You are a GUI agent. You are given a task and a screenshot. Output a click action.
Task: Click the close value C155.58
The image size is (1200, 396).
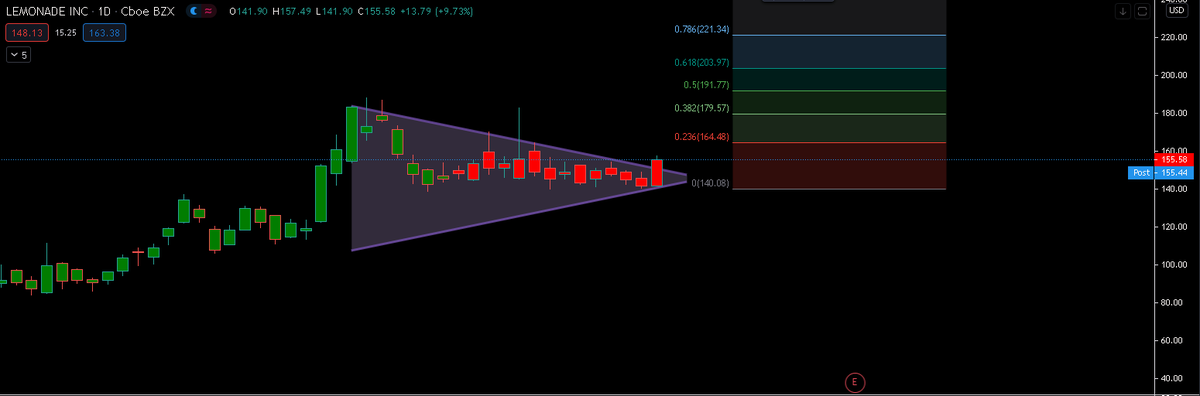click(x=376, y=11)
